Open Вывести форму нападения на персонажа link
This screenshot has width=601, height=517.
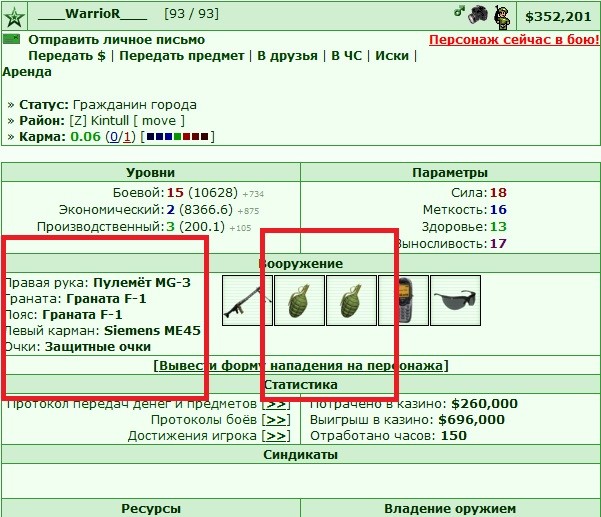[300, 366]
